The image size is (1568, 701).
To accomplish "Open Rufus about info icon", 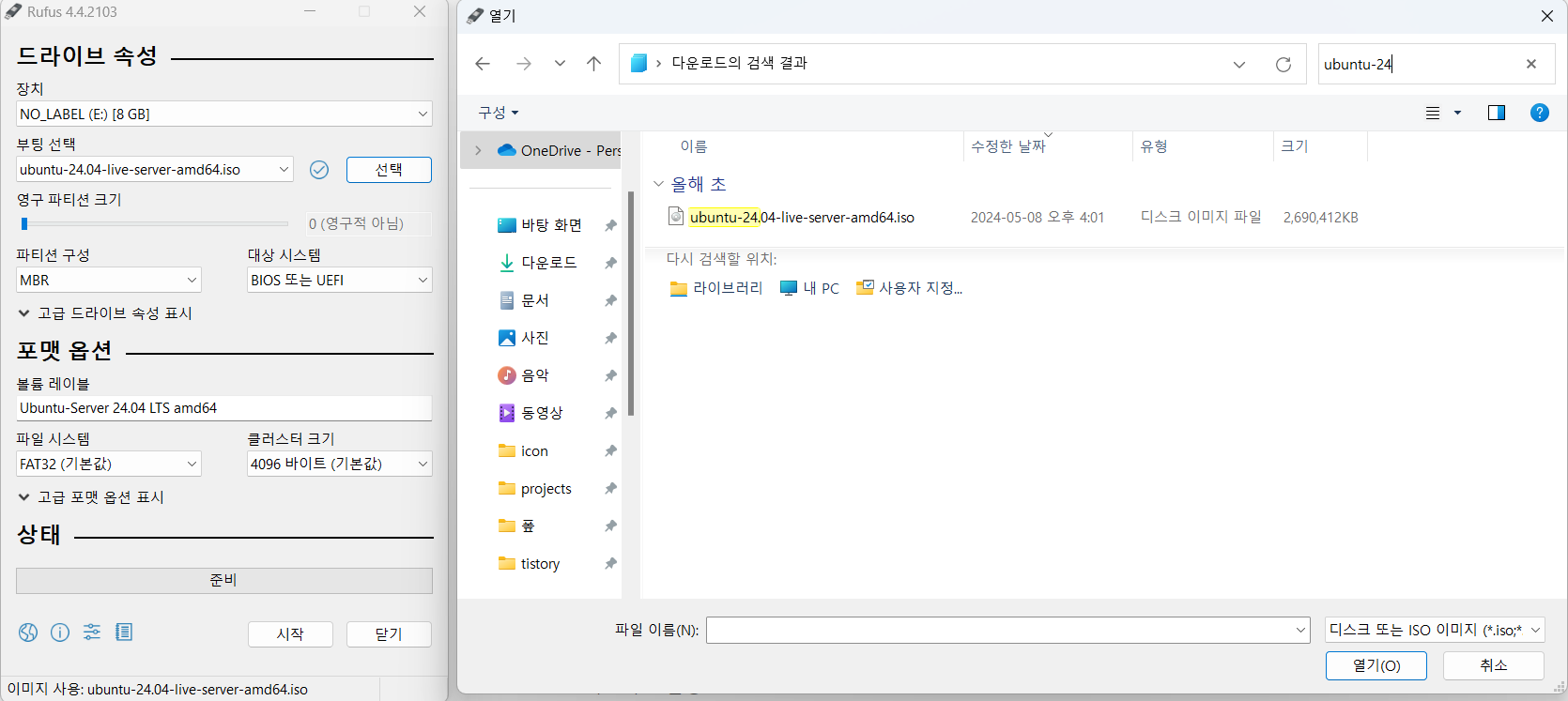I will coord(60,632).
